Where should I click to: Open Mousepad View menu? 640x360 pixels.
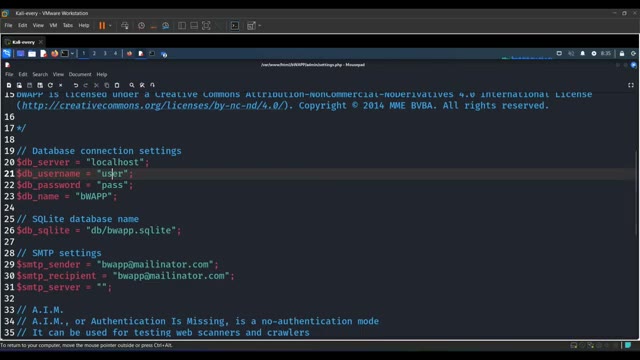click(58, 74)
